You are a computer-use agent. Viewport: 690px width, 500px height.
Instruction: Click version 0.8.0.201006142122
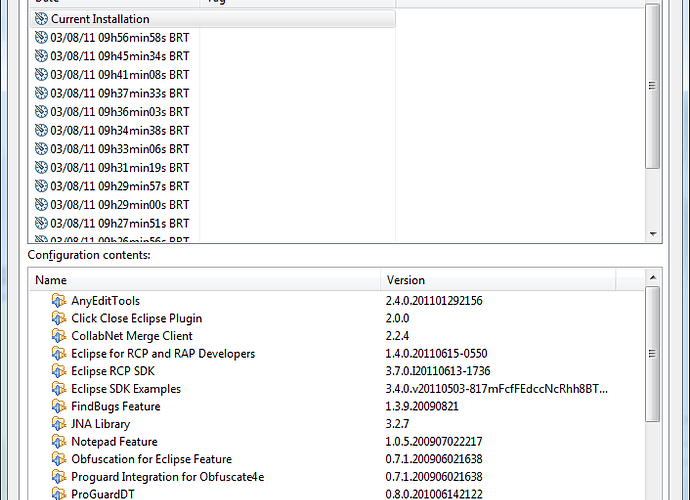(434, 494)
